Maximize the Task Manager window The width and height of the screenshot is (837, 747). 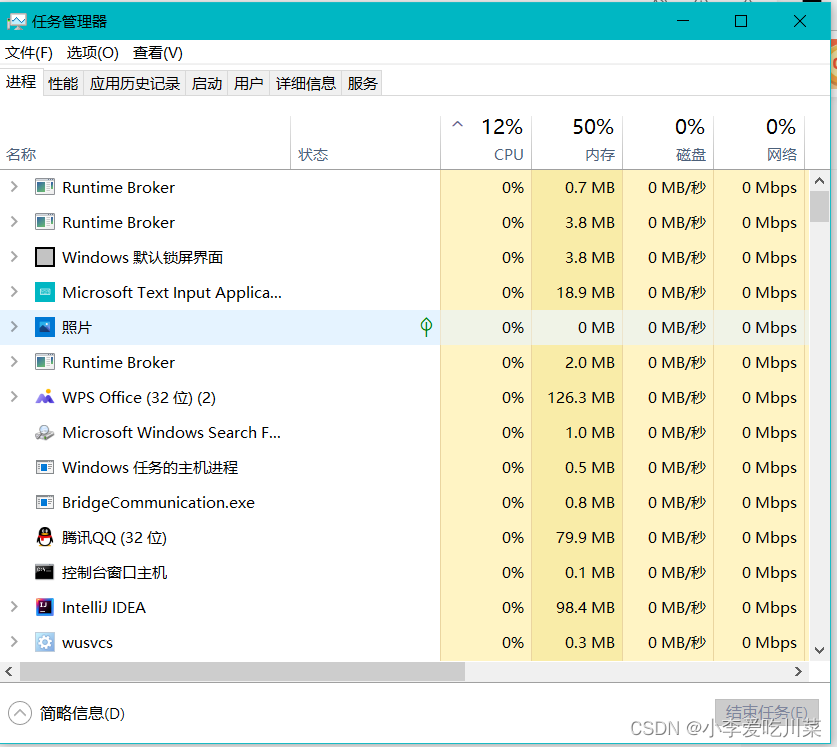click(x=741, y=21)
